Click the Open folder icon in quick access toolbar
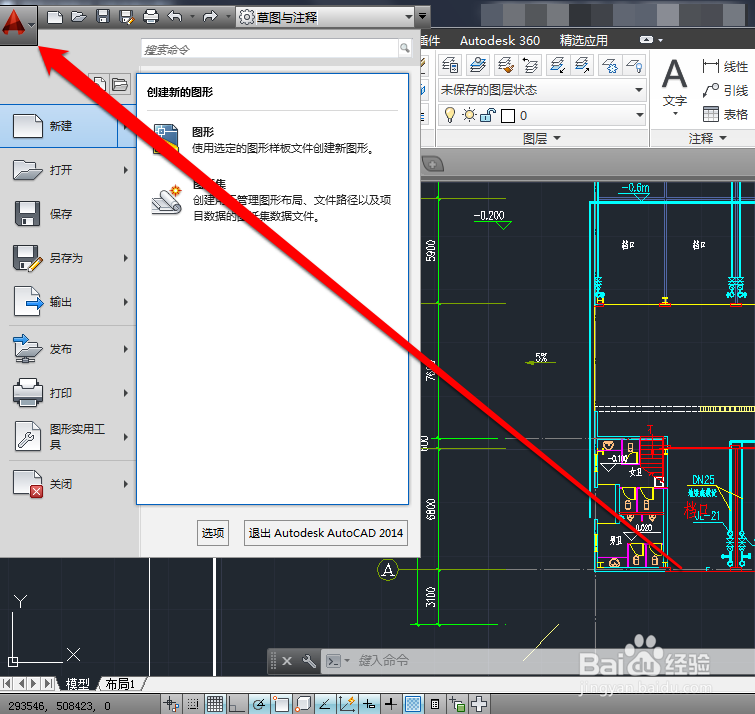 tap(78, 17)
